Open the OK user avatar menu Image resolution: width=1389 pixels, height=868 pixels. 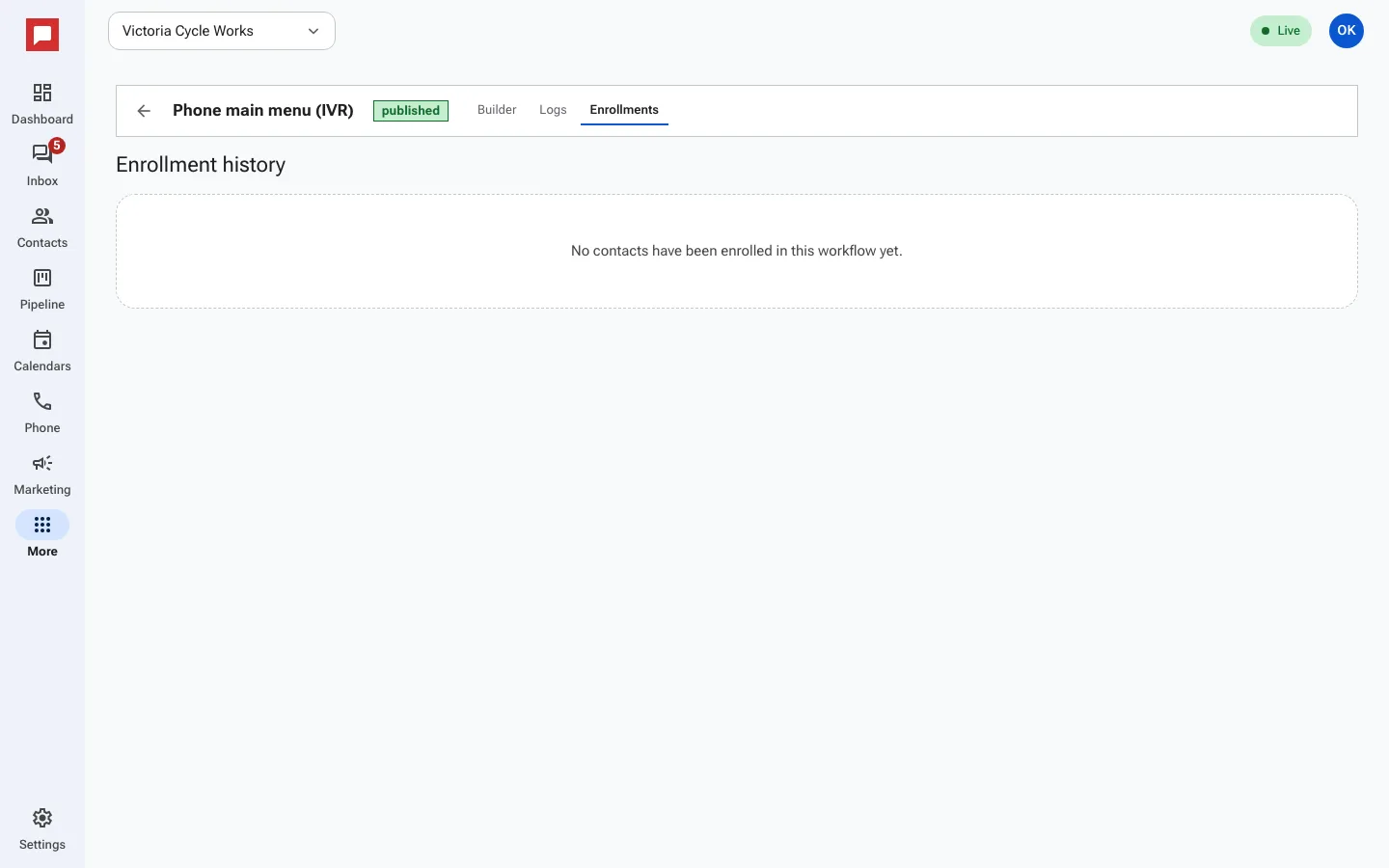1347,31
